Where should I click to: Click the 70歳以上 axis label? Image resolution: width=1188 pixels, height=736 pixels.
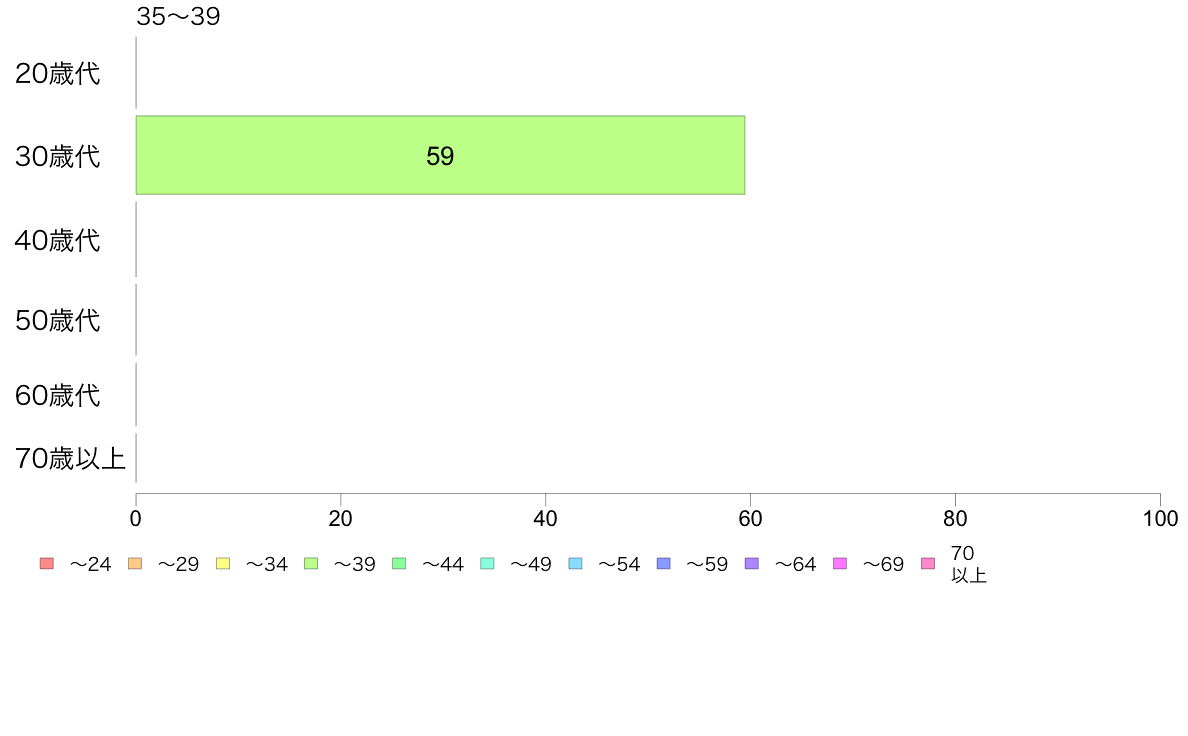[70, 459]
